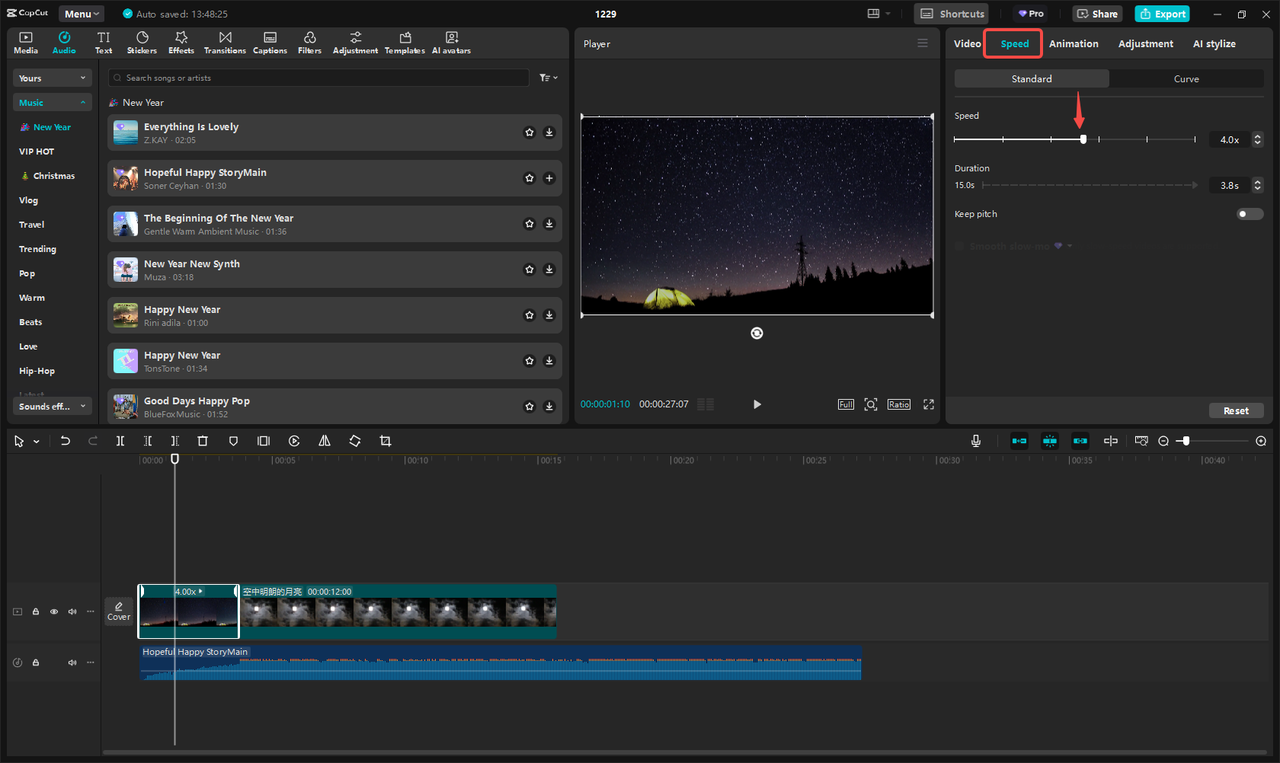Open the Transitions panel
This screenshot has height=763, width=1280.
(x=225, y=41)
